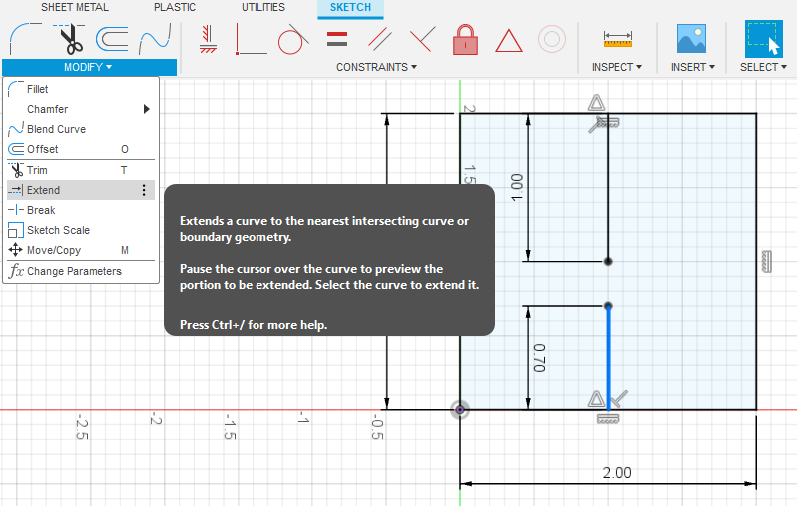
Task: Click the Fix/Unfix red lock icon
Action: [x=465, y=40]
